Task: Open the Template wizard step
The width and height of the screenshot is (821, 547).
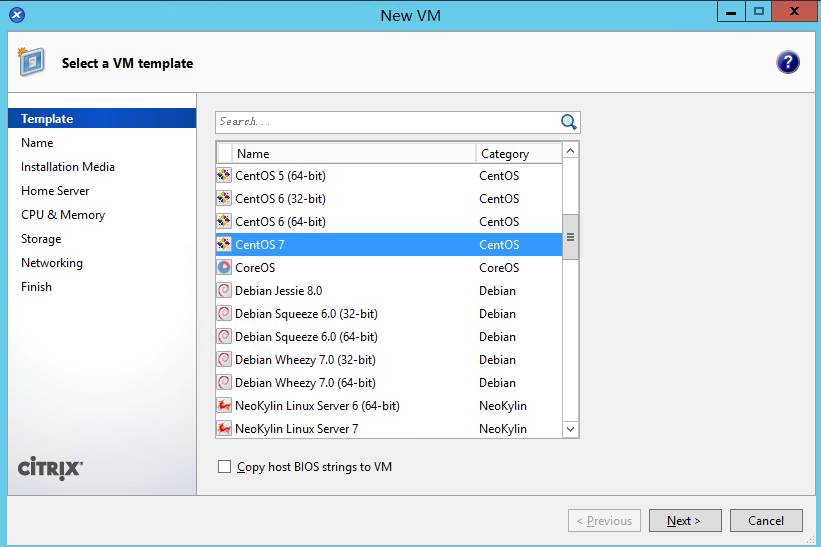Action: tap(102, 119)
